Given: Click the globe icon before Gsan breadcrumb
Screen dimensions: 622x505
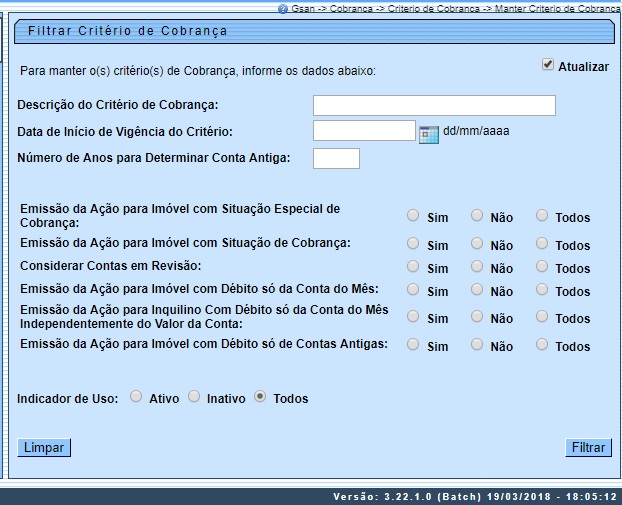Looking at the screenshot, I should (283, 8).
